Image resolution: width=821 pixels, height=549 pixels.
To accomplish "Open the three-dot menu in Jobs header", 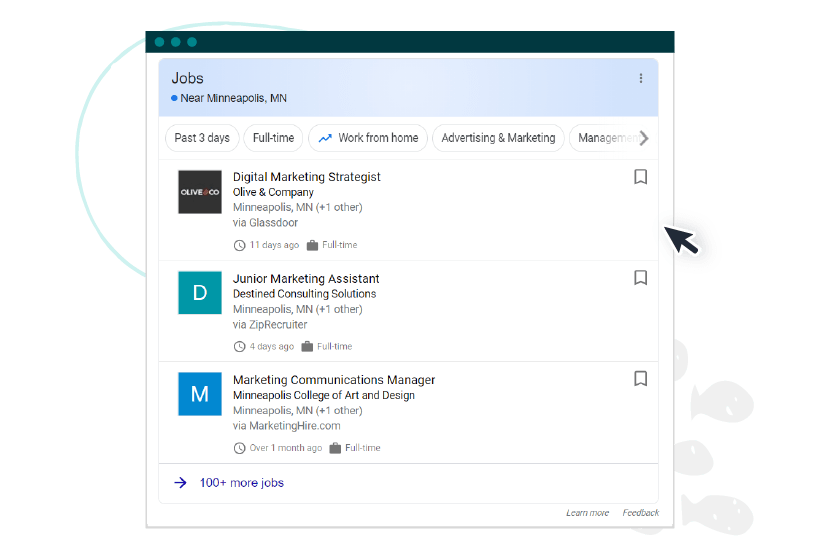I will (x=640, y=79).
